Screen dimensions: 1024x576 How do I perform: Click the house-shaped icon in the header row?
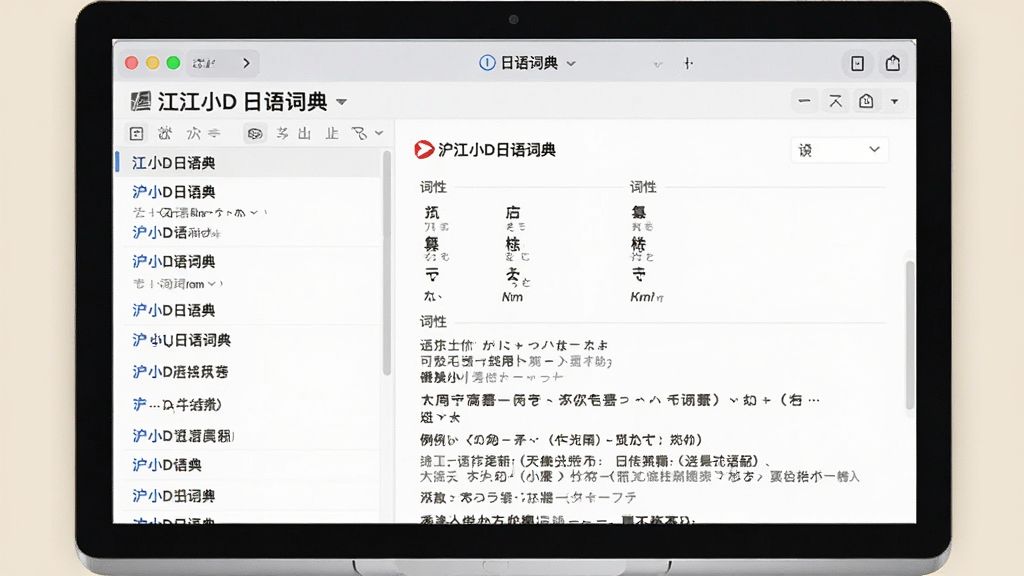tap(866, 101)
